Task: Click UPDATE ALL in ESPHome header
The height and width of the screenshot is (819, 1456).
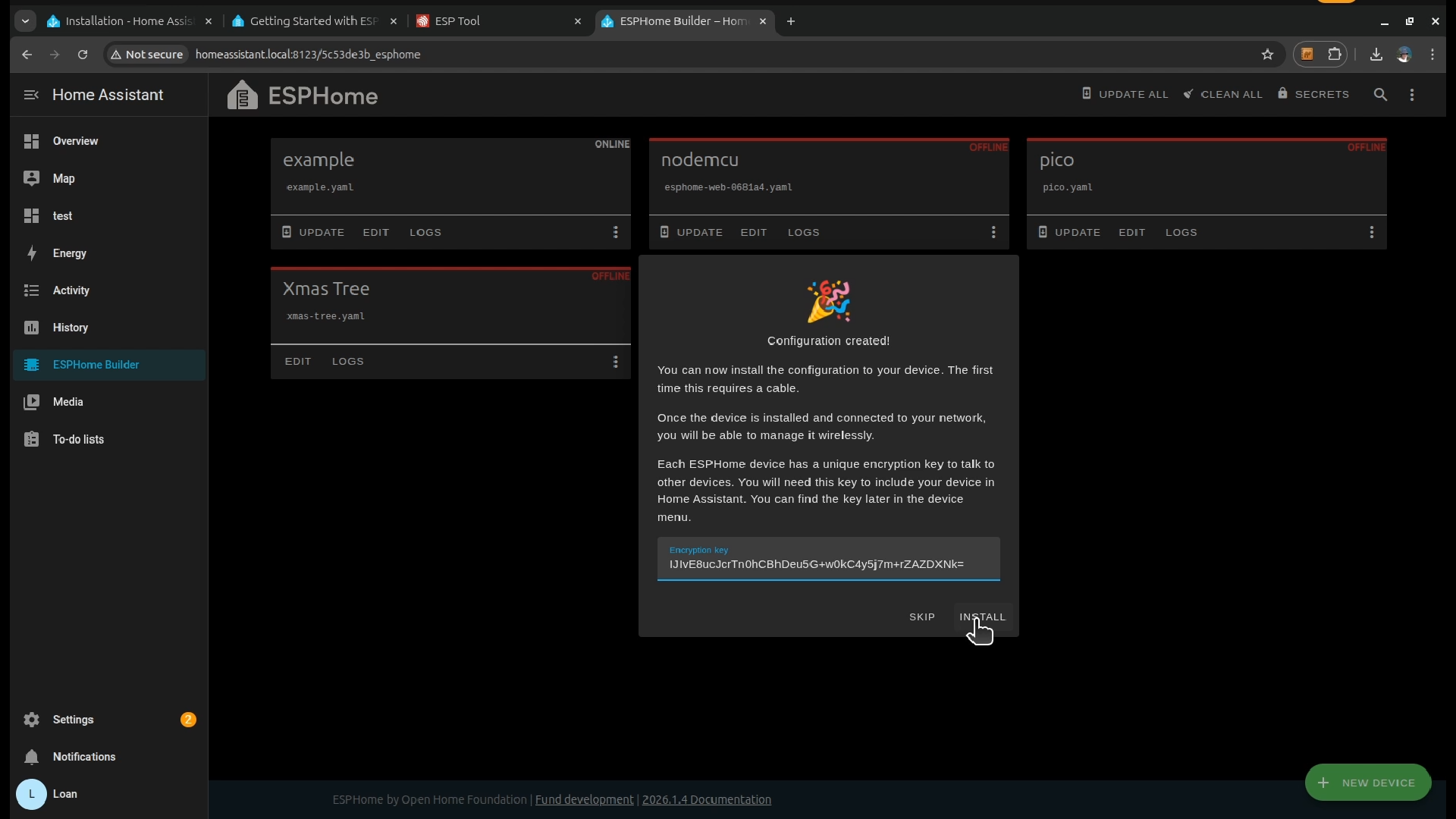Action: pyautogui.click(x=1125, y=94)
